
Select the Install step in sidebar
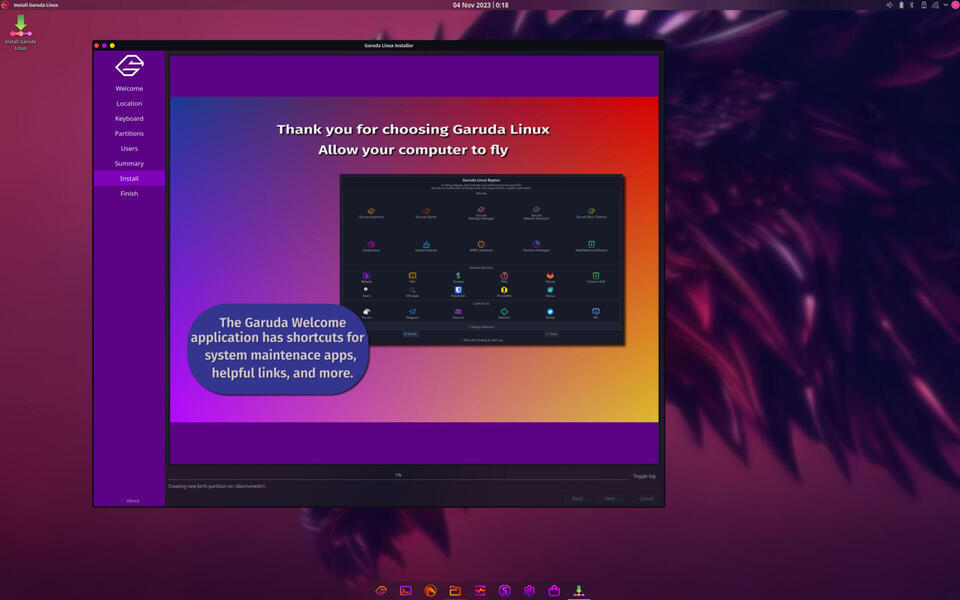129,178
